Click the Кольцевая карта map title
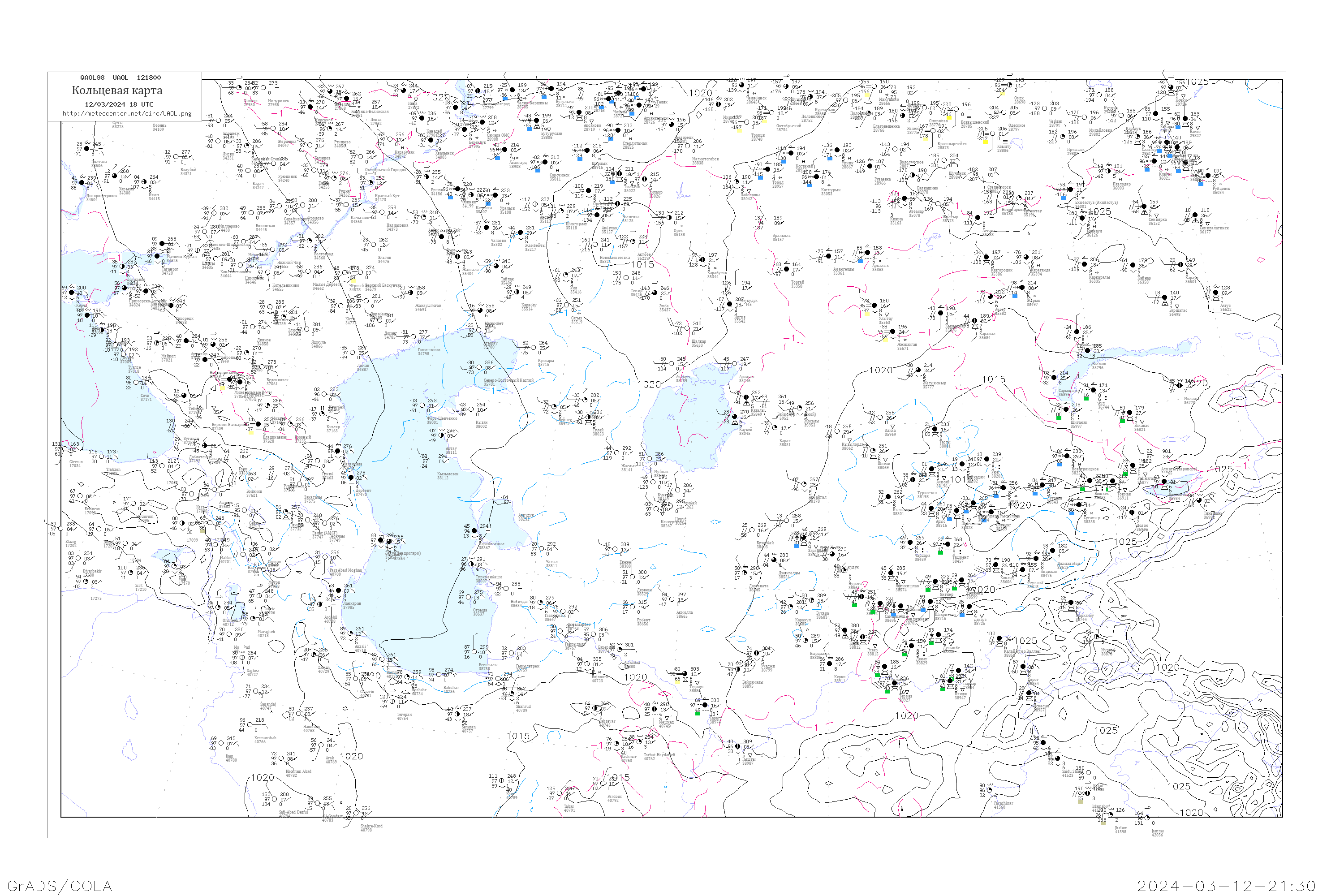The height and width of the screenshot is (896, 1344). (x=116, y=90)
